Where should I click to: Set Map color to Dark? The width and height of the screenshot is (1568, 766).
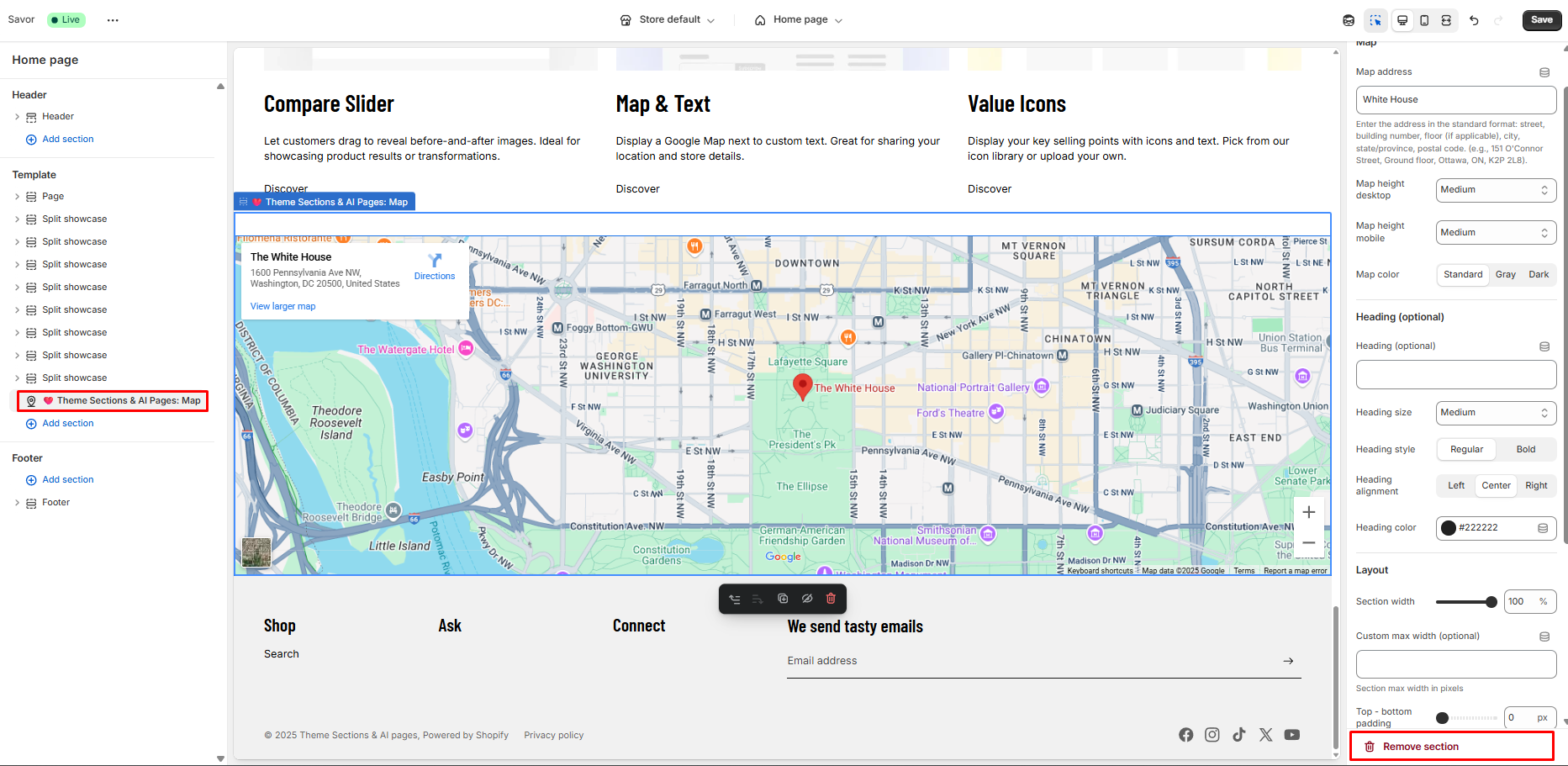[1539, 275]
